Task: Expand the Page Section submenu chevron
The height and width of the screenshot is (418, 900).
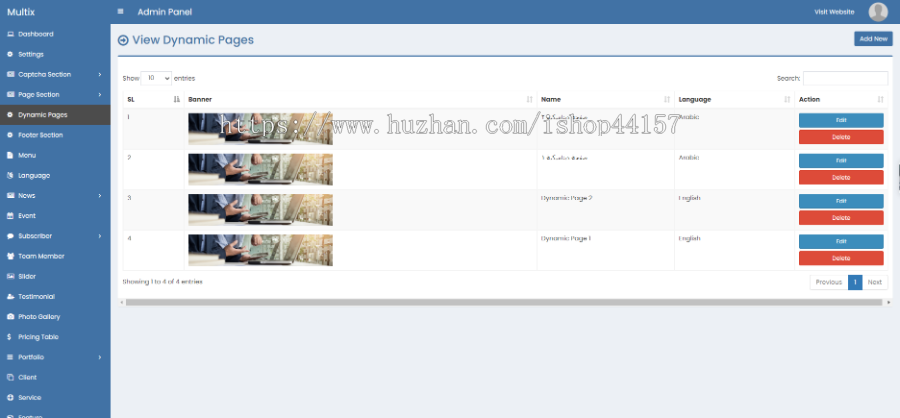Action: tap(100, 95)
